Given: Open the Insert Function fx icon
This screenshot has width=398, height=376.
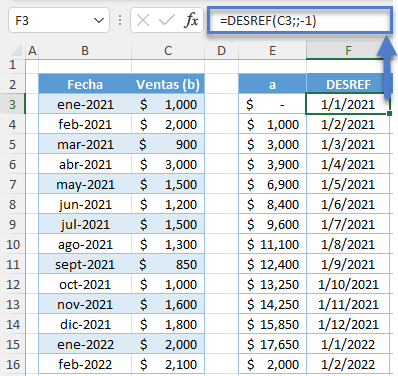Looking at the screenshot, I should [191, 21].
